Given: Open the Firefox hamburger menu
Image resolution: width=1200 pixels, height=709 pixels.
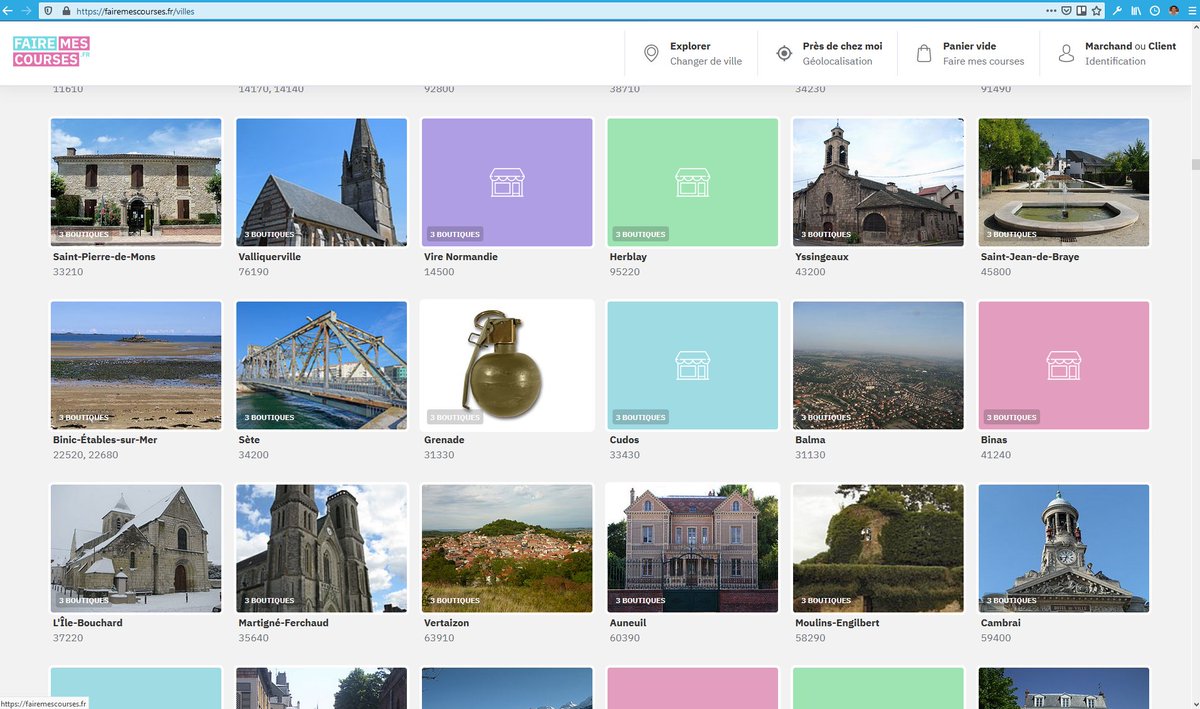Looking at the screenshot, I should pyautogui.click(x=1191, y=10).
